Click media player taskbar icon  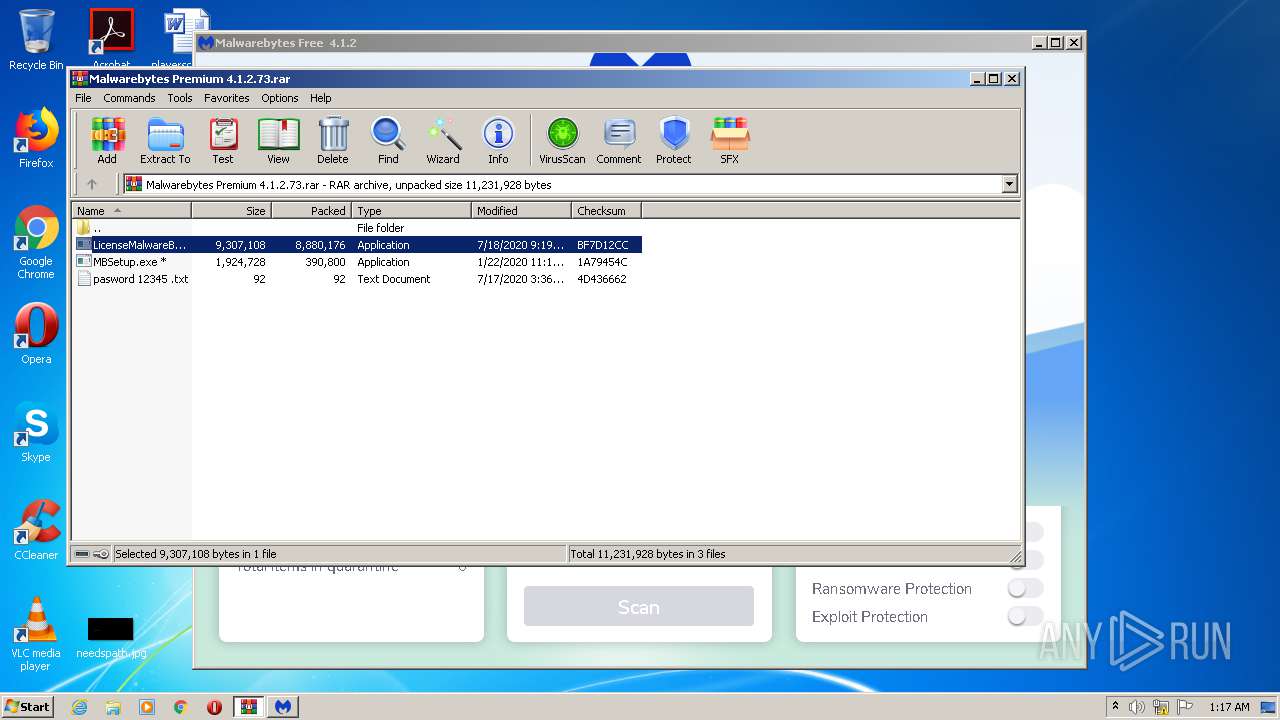click(x=147, y=707)
